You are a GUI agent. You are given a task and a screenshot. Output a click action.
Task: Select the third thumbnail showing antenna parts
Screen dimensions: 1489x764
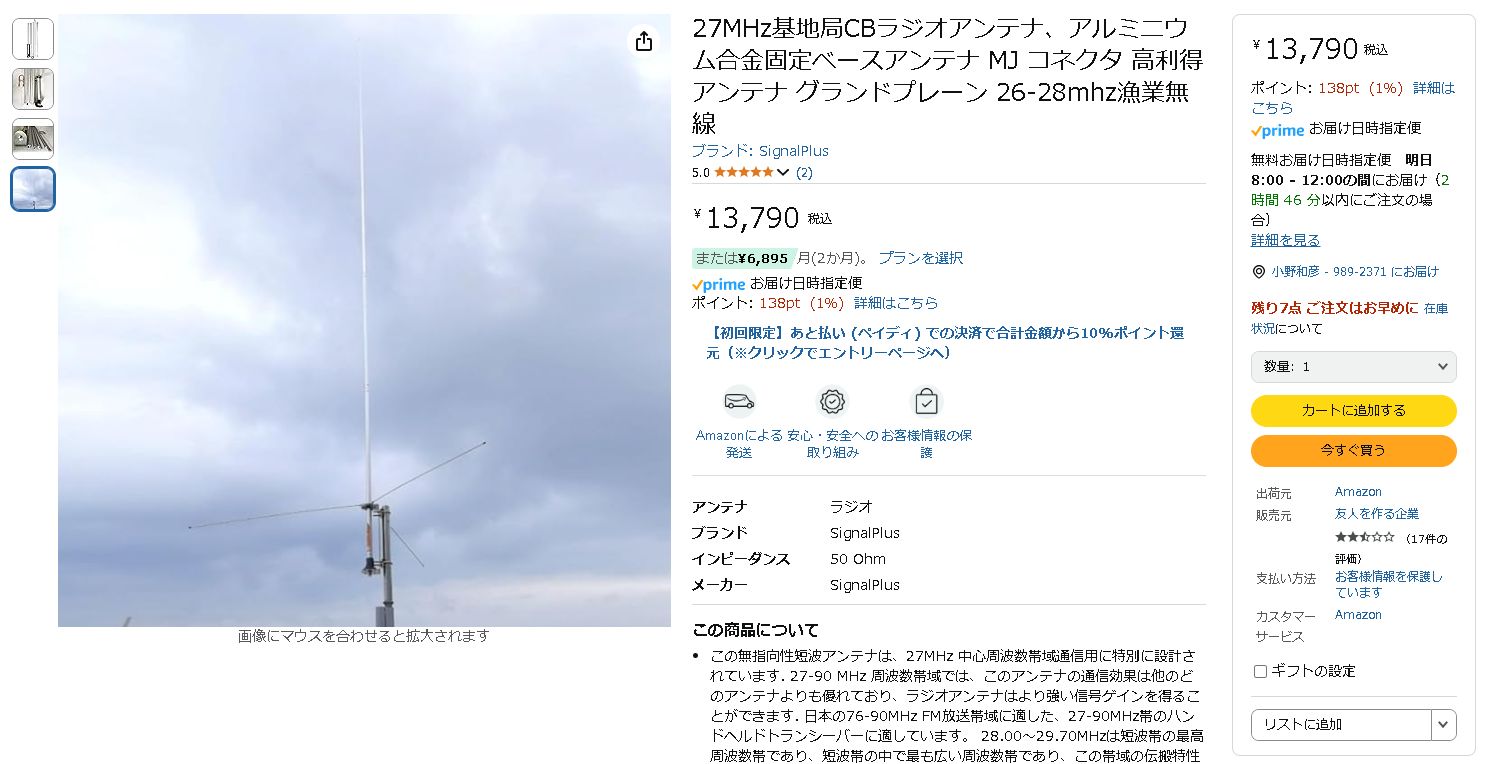tap(33, 139)
